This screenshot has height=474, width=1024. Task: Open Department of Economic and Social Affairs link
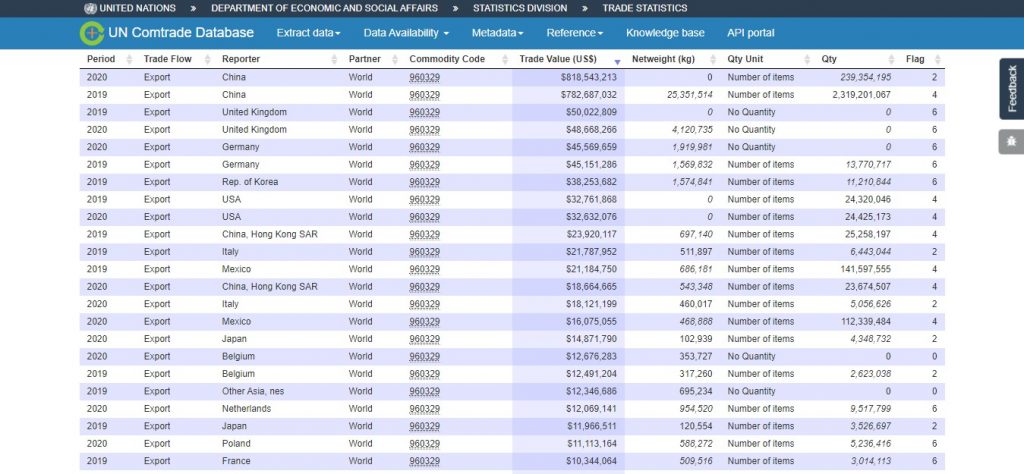(x=325, y=8)
